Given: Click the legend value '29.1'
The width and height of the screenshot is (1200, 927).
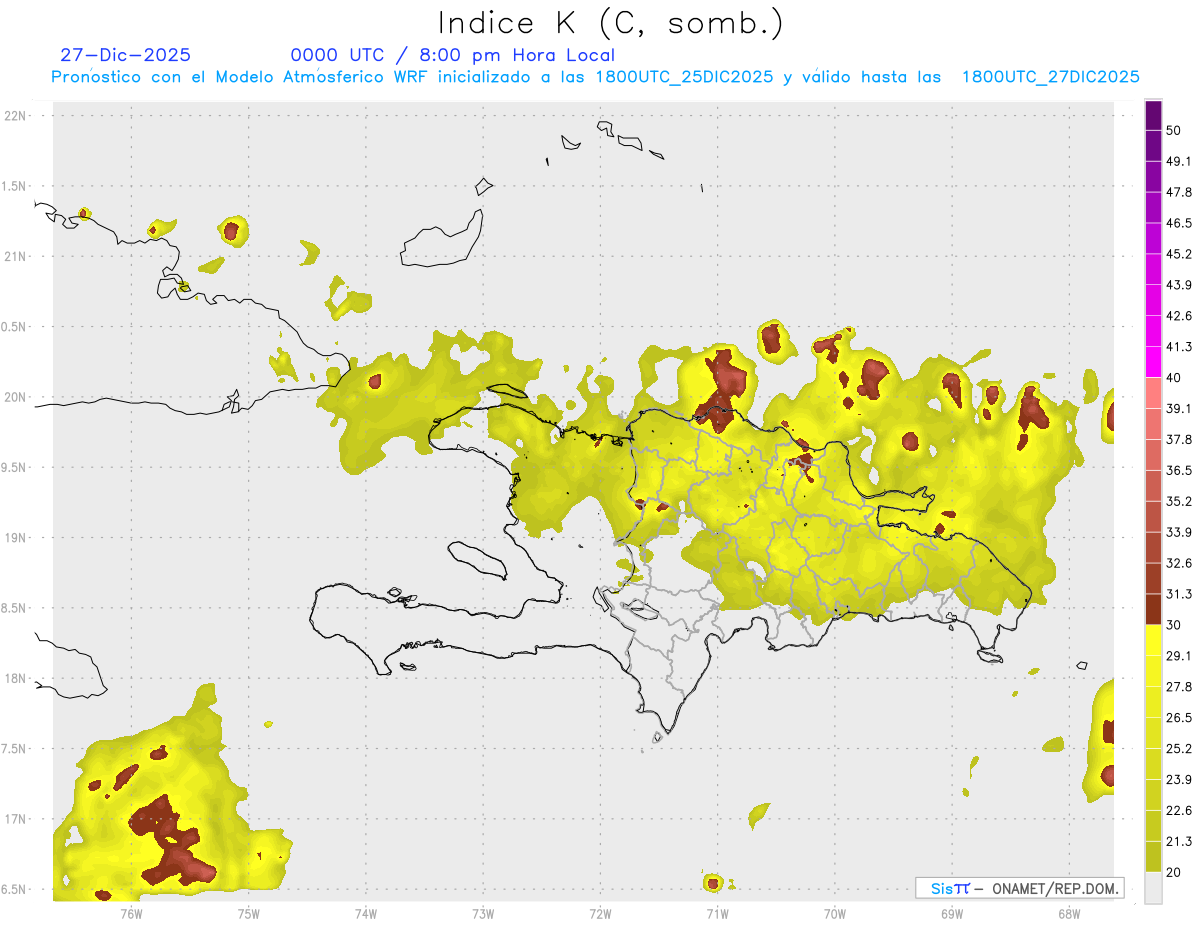Looking at the screenshot, I should pos(1178,656).
